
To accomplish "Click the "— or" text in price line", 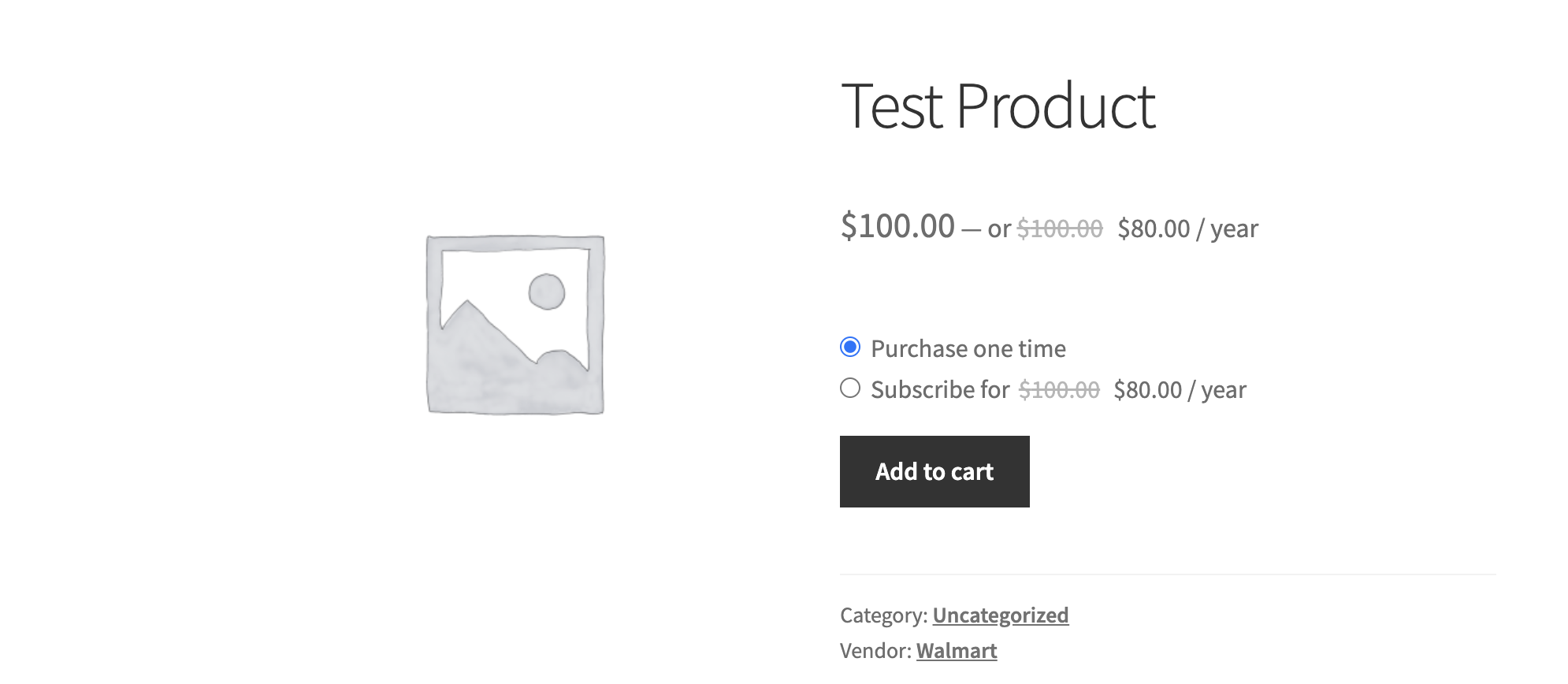I will pyautogui.click(x=987, y=229).
